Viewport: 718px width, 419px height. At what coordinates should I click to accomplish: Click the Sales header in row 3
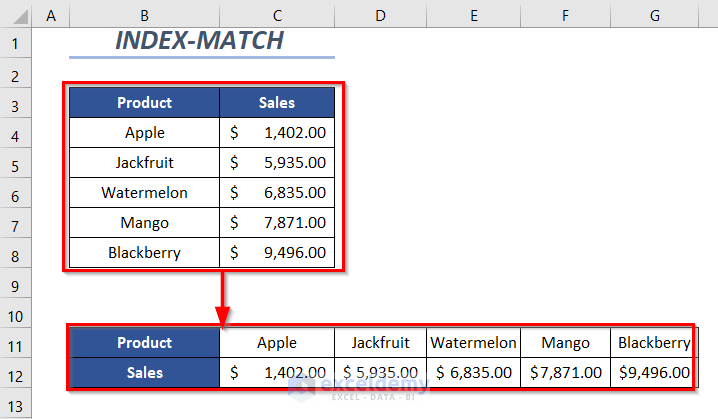tap(277, 102)
